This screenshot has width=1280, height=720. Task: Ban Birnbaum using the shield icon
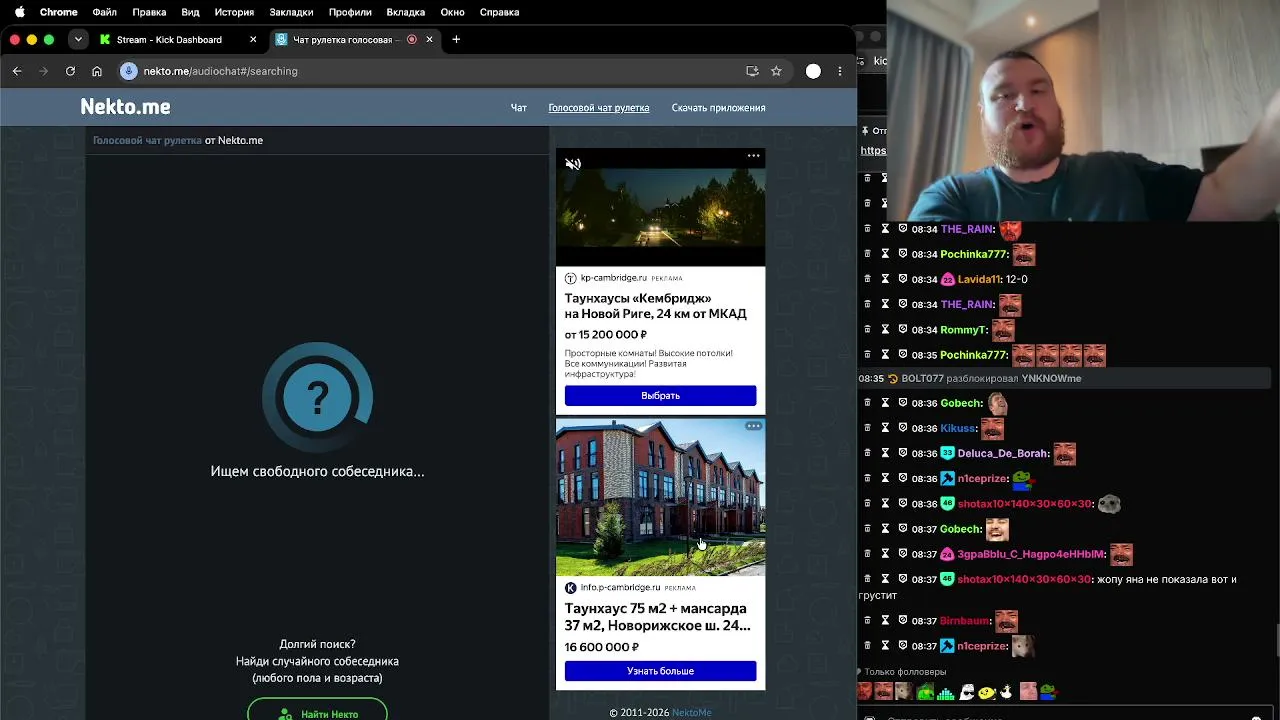tap(902, 621)
